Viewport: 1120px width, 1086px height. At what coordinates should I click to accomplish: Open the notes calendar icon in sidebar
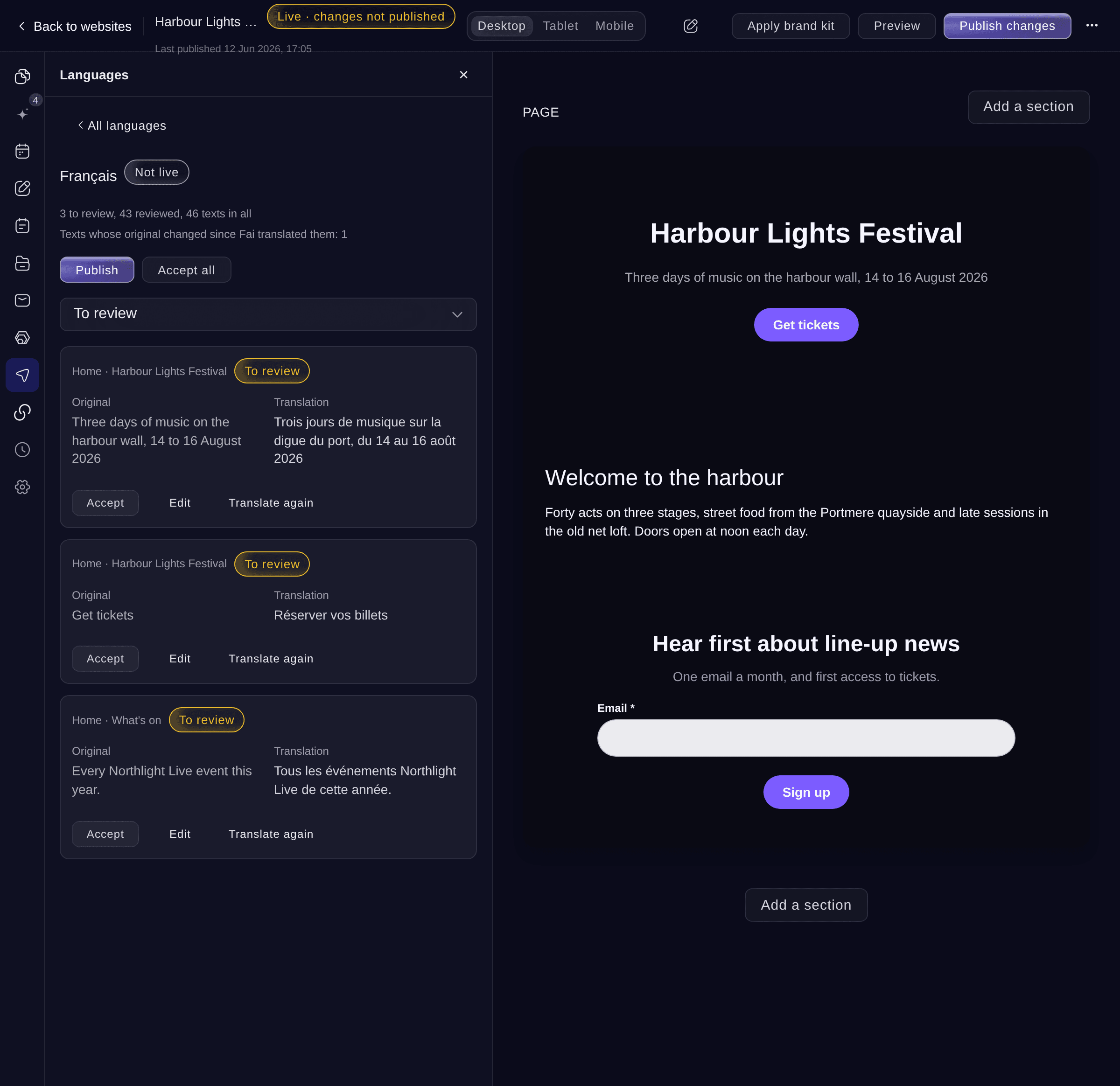22,226
